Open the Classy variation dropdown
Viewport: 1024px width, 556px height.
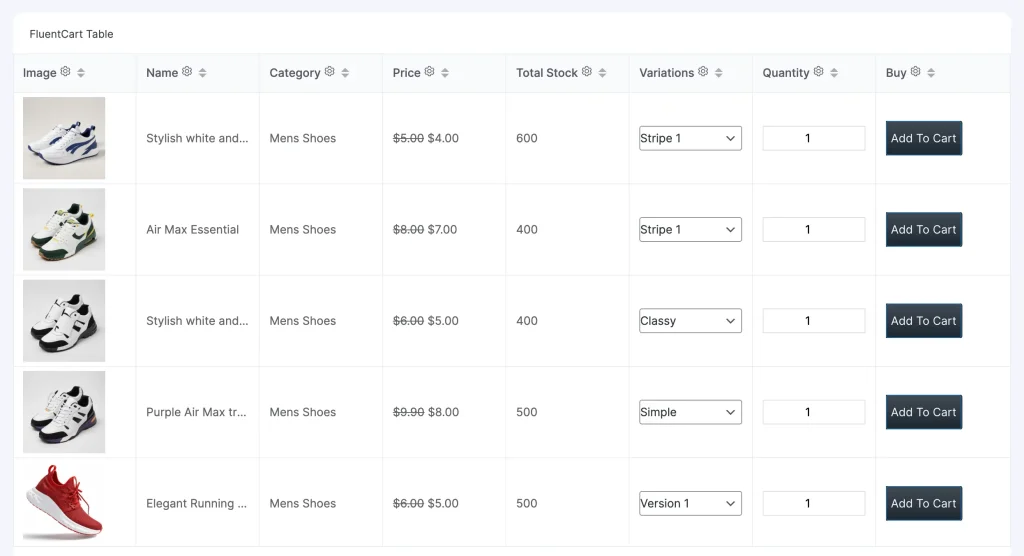pos(690,321)
